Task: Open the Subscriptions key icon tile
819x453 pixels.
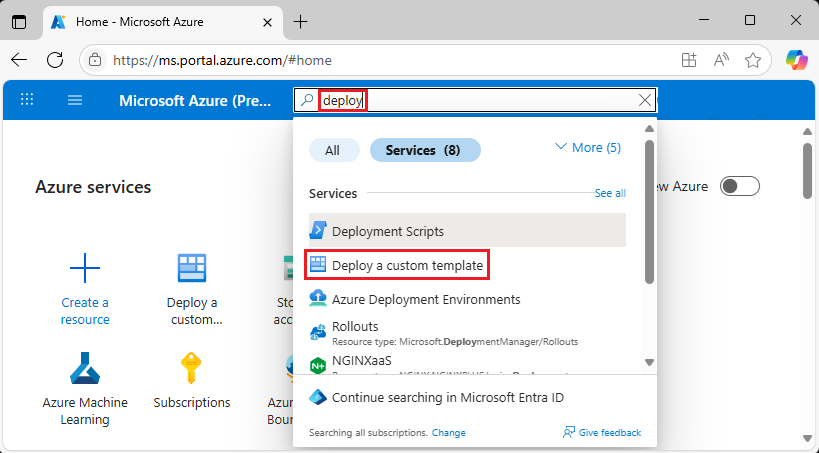Action: pos(192,368)
